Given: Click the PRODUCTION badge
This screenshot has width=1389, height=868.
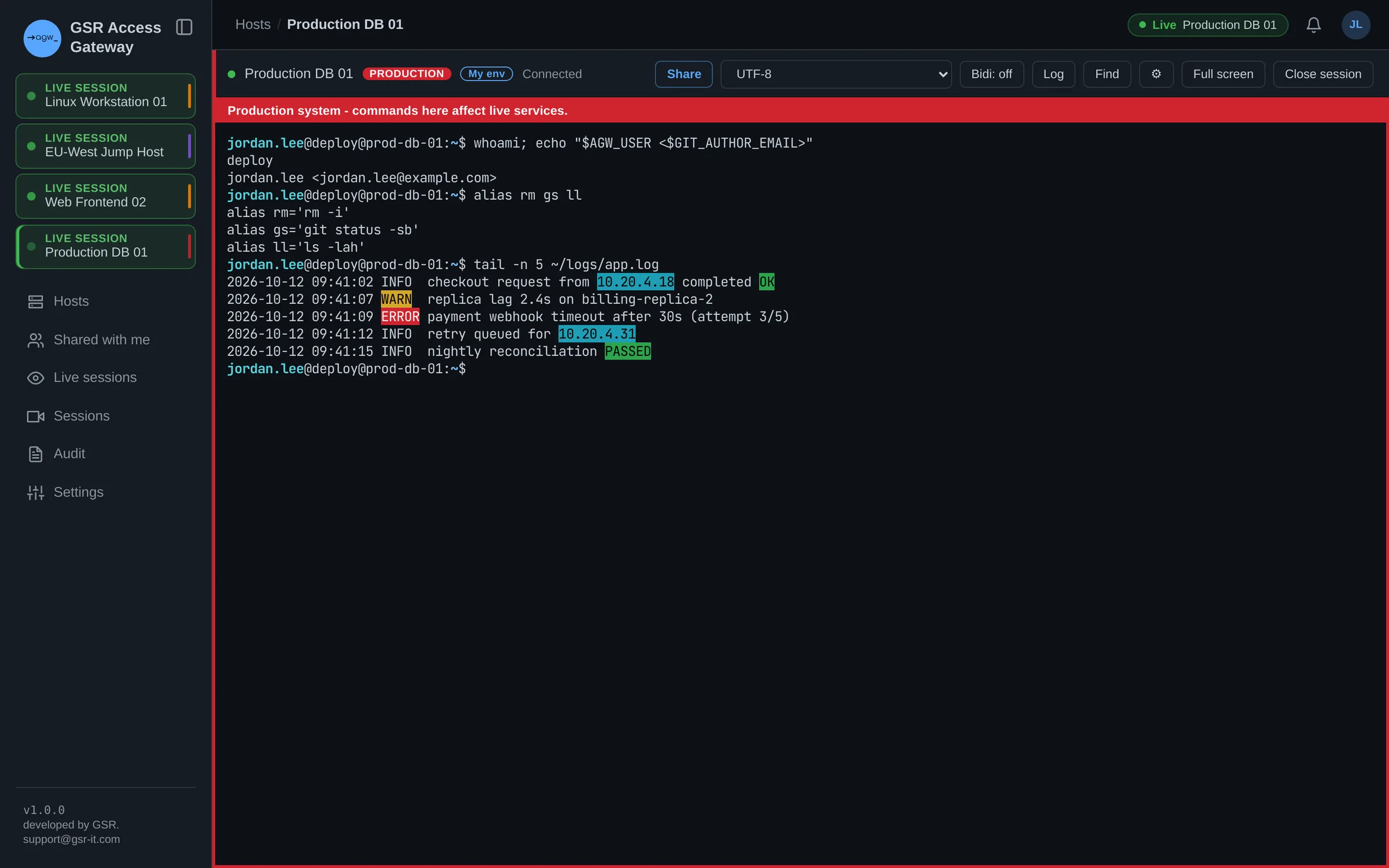Looking at the screenshot, I should click(x=406, y=74).
